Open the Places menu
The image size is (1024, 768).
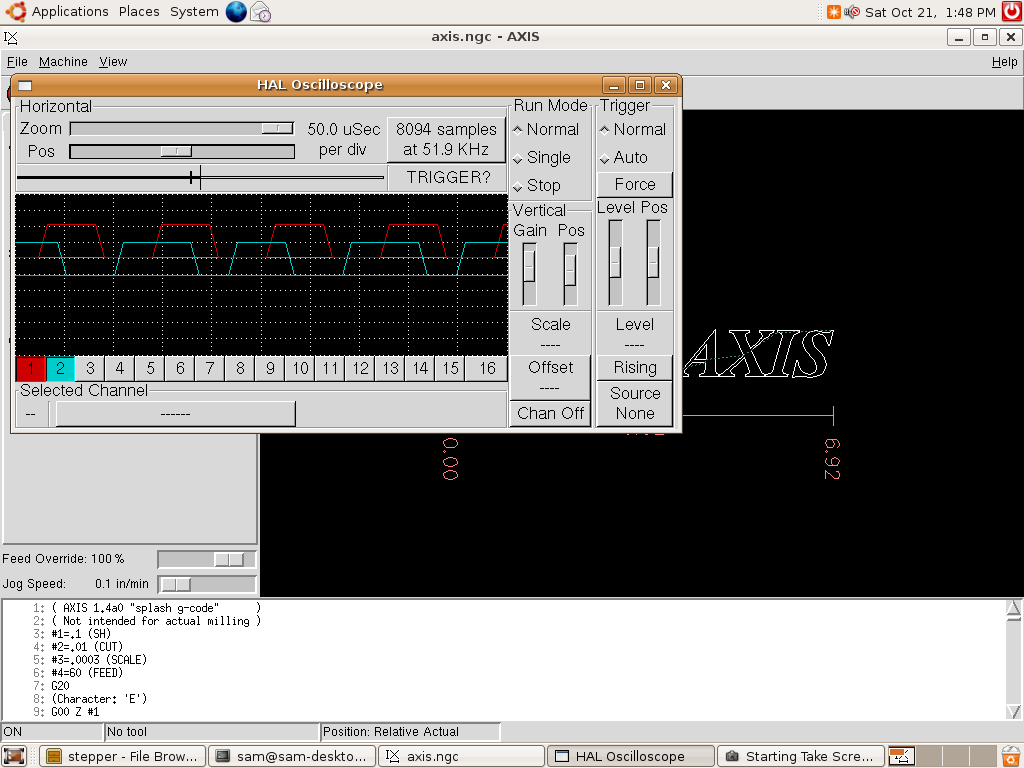pyautogui.click(x=139, y=12)
